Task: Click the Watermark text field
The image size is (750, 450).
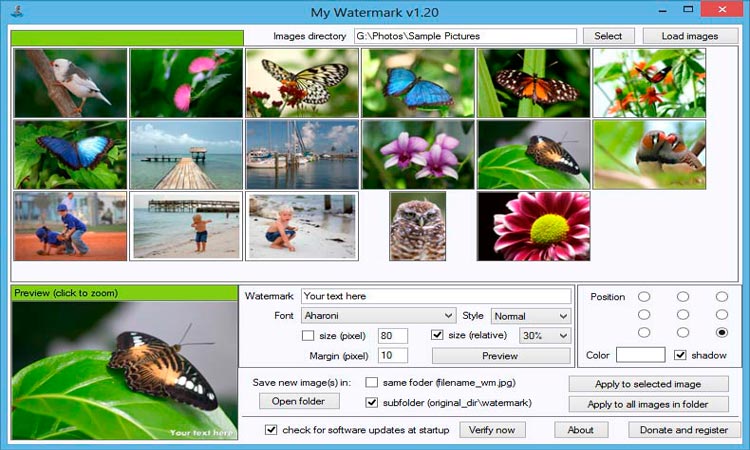Action: (x=436, y=296)
